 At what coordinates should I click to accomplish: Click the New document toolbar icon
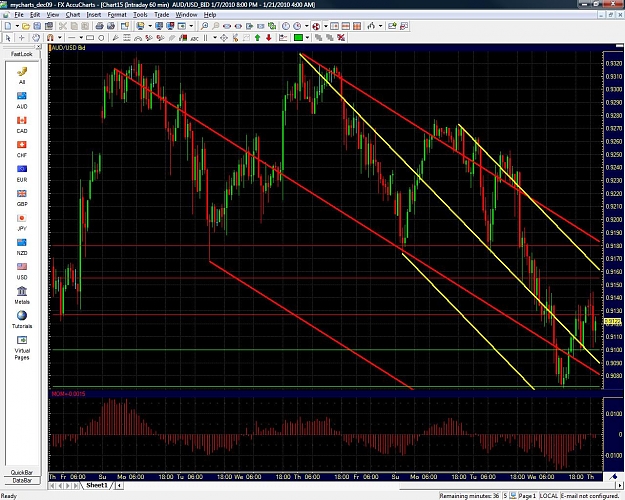pyautogui.click(x=8, y=26)
